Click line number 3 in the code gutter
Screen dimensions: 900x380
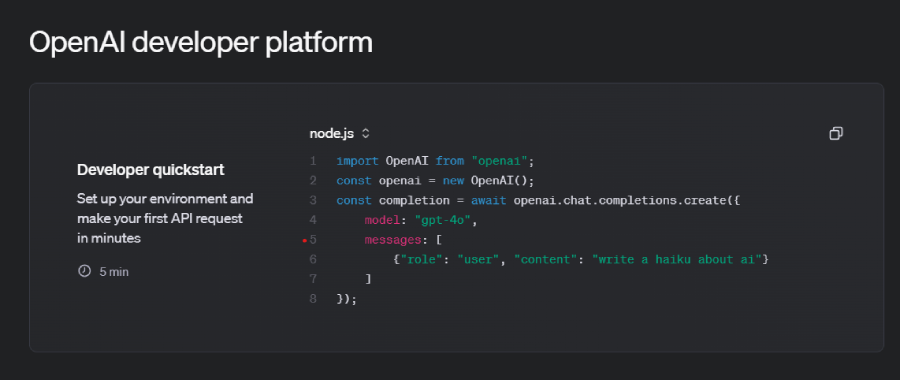click(x=313, y=200)
